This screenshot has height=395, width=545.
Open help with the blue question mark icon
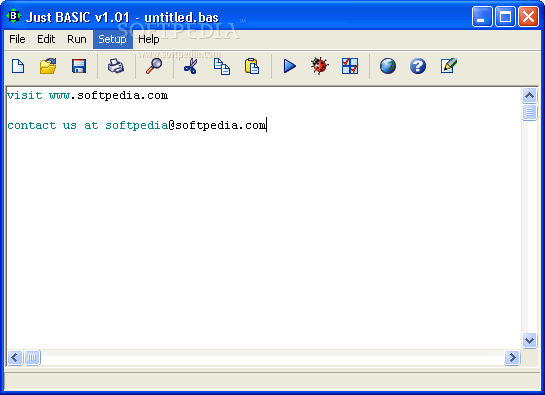418,66
